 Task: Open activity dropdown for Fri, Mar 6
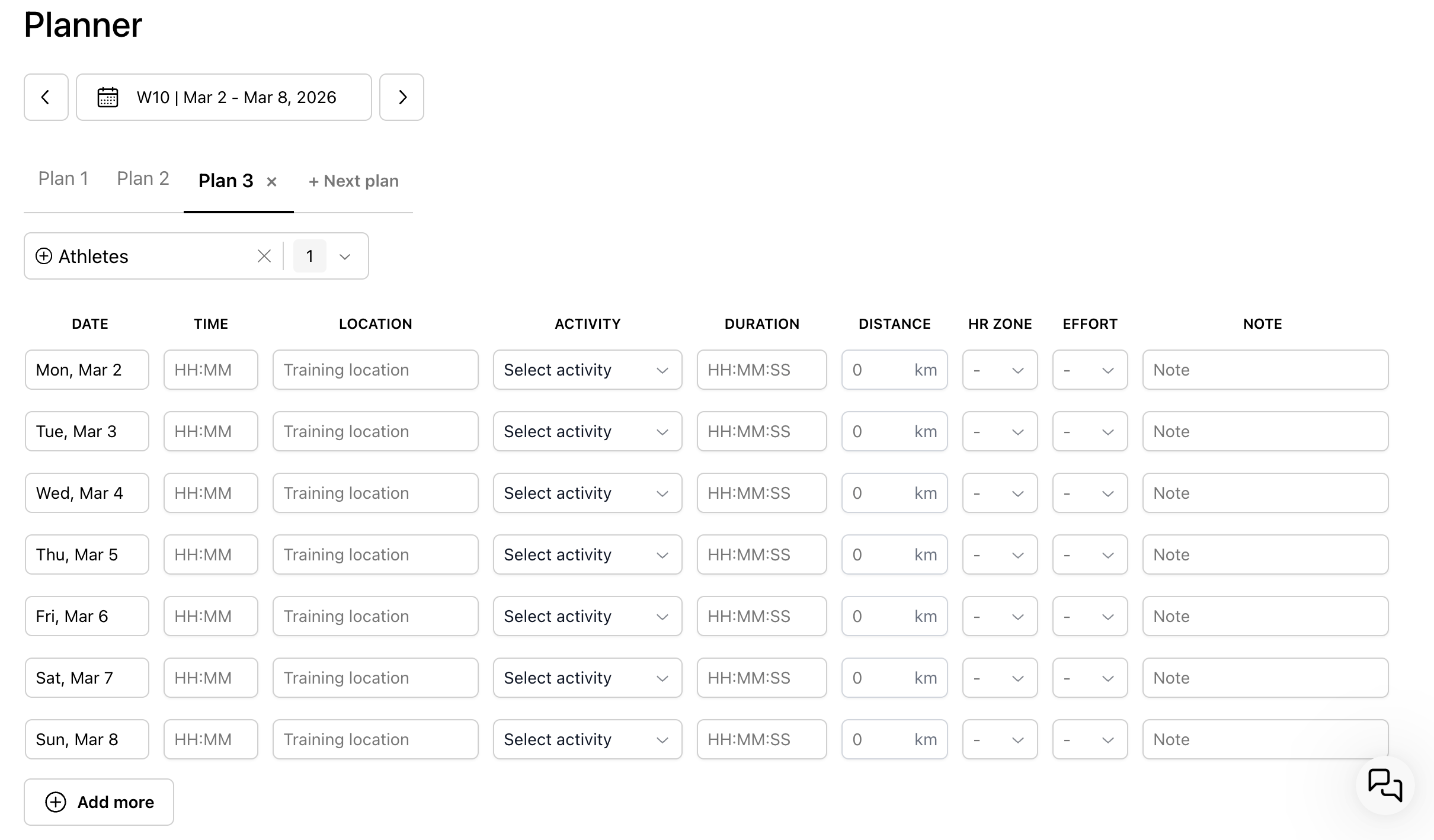click(x=588, y=616)
